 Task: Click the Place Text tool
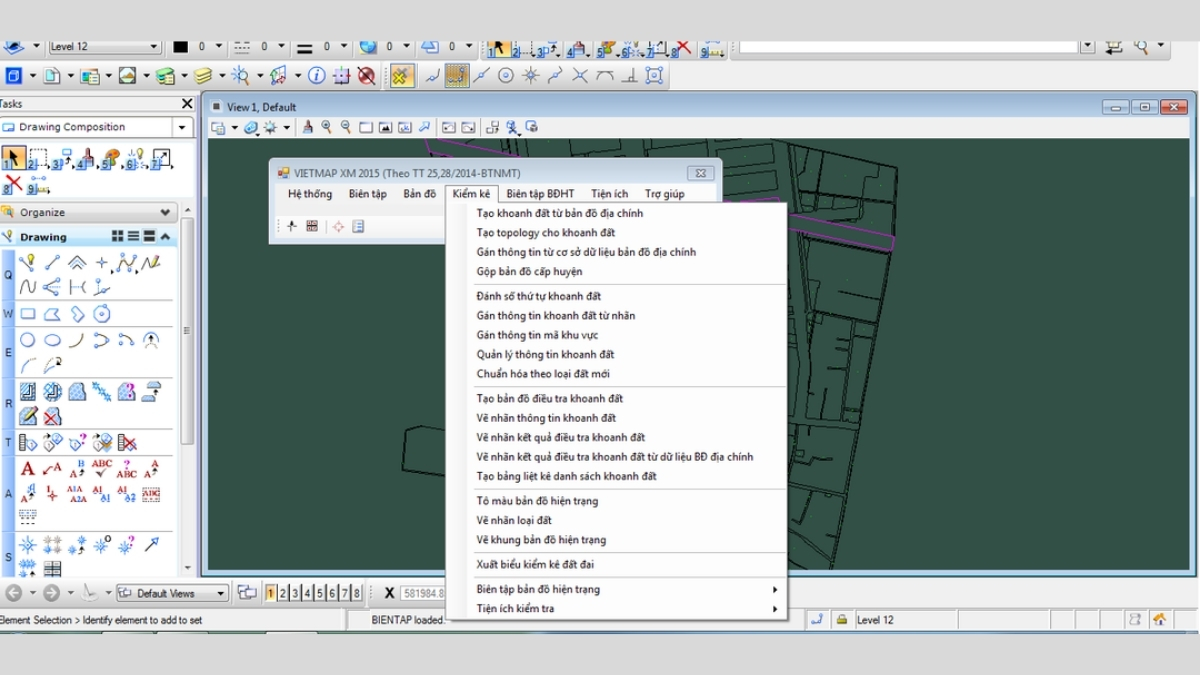pos(28,468)
